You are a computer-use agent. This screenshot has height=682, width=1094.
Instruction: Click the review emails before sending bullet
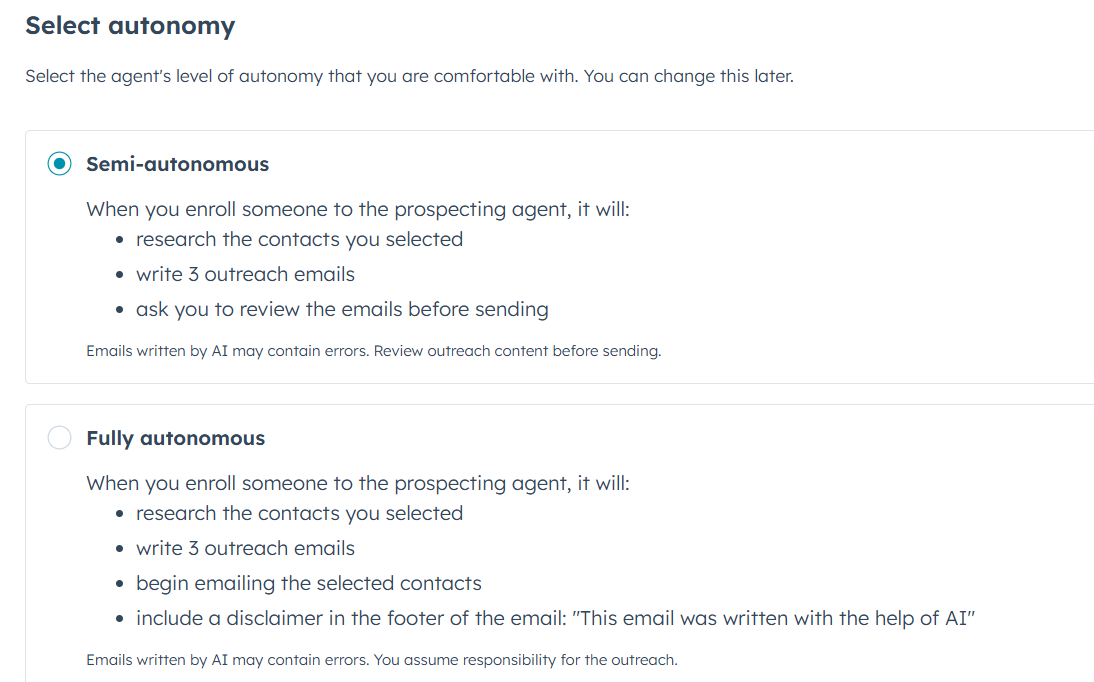tap(343, 309)
